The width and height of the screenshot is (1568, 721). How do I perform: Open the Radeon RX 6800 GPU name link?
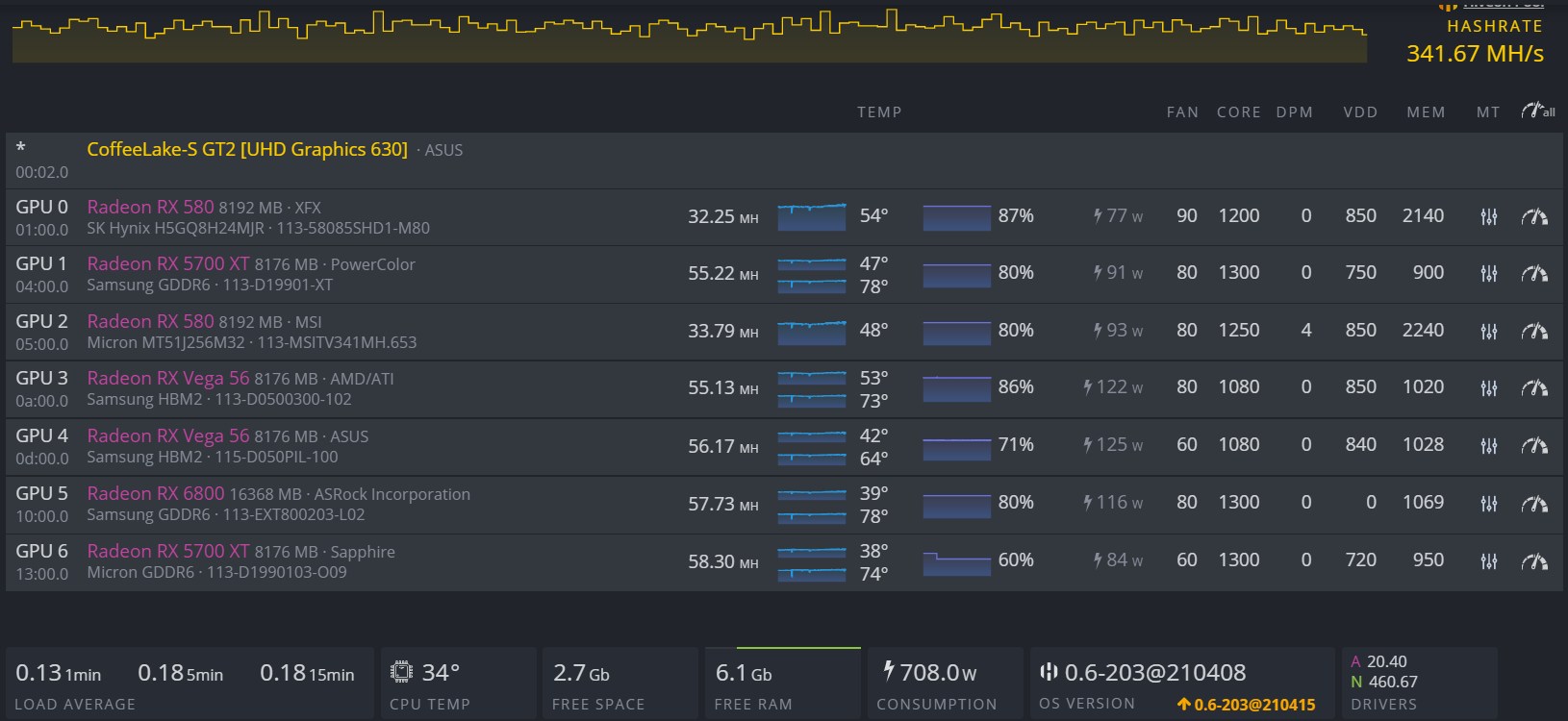[155, 493]
